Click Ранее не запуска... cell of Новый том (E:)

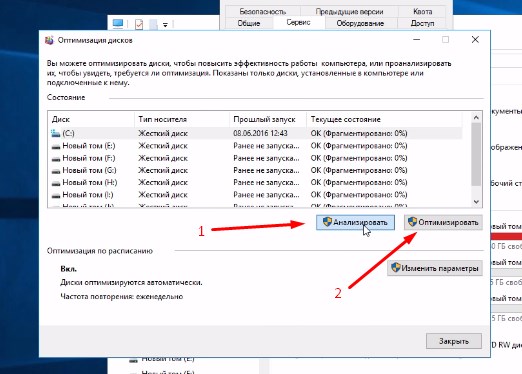click(266, 146)
